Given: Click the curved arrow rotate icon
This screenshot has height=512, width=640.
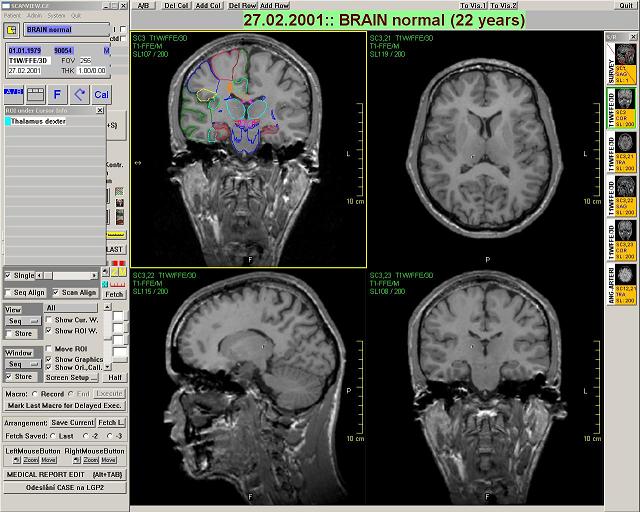Looking at the screenshot, I should point(79,94).
